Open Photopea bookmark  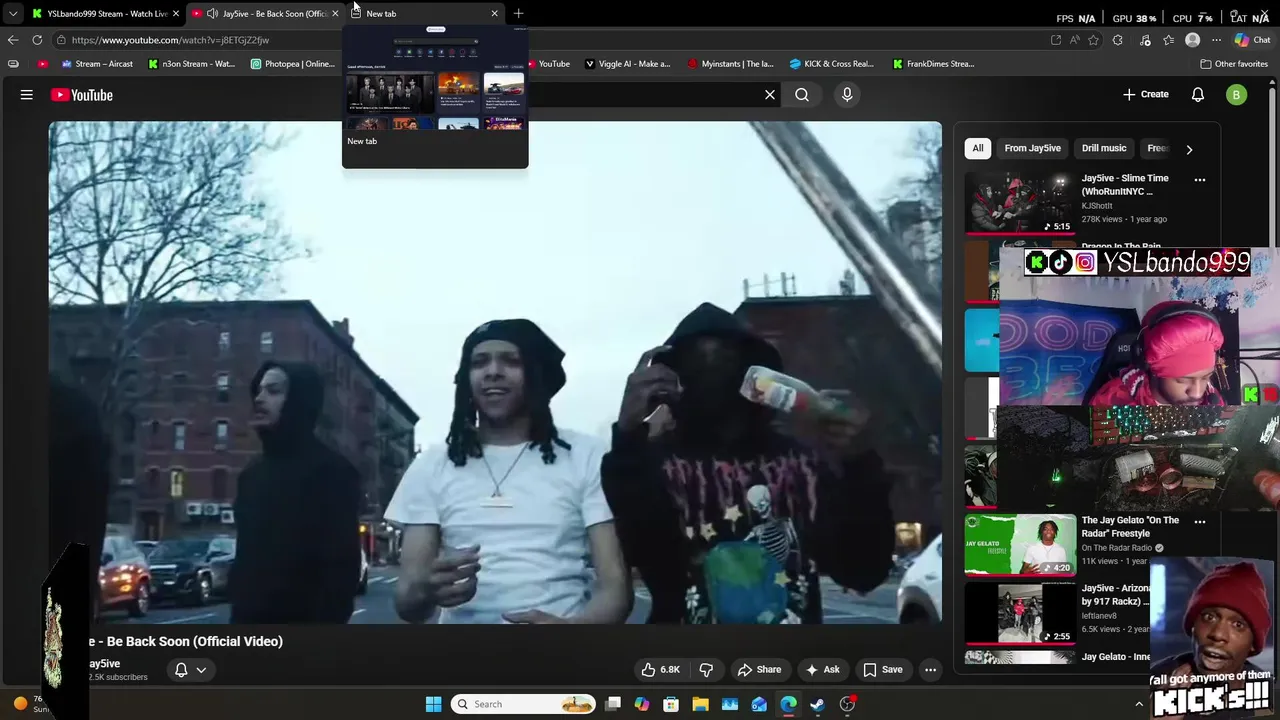(x=293, y=64)
